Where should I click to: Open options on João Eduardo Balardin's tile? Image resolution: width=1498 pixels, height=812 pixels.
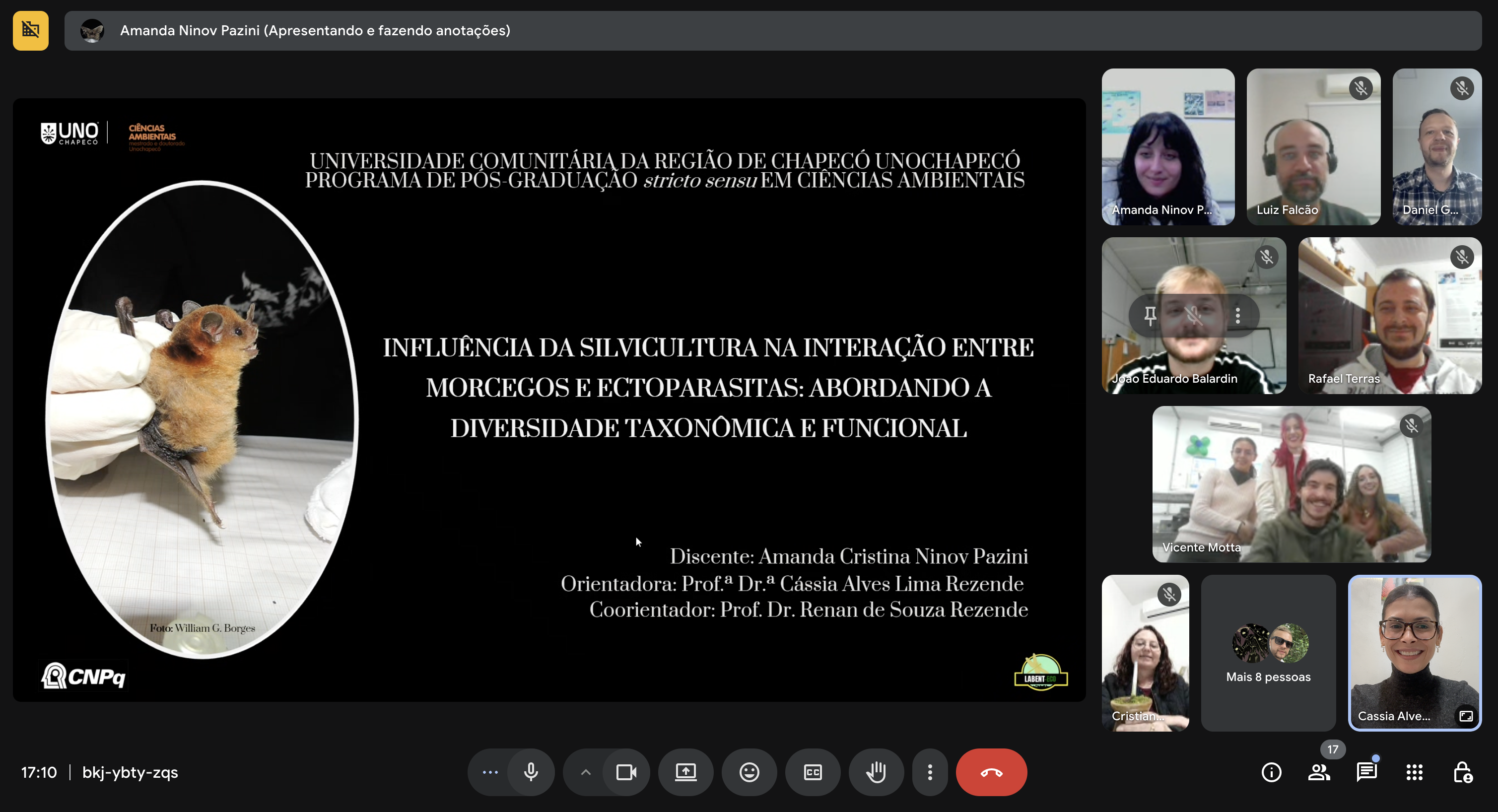(1238, 315)
